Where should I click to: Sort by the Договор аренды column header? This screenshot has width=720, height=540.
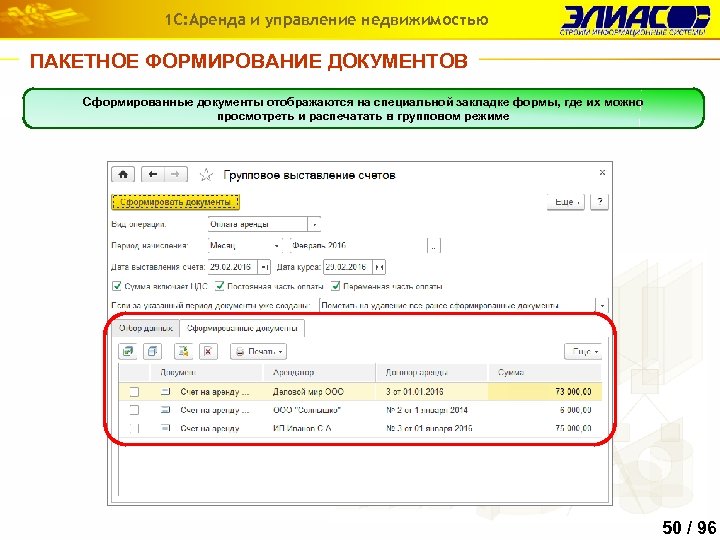click(431, 372)
